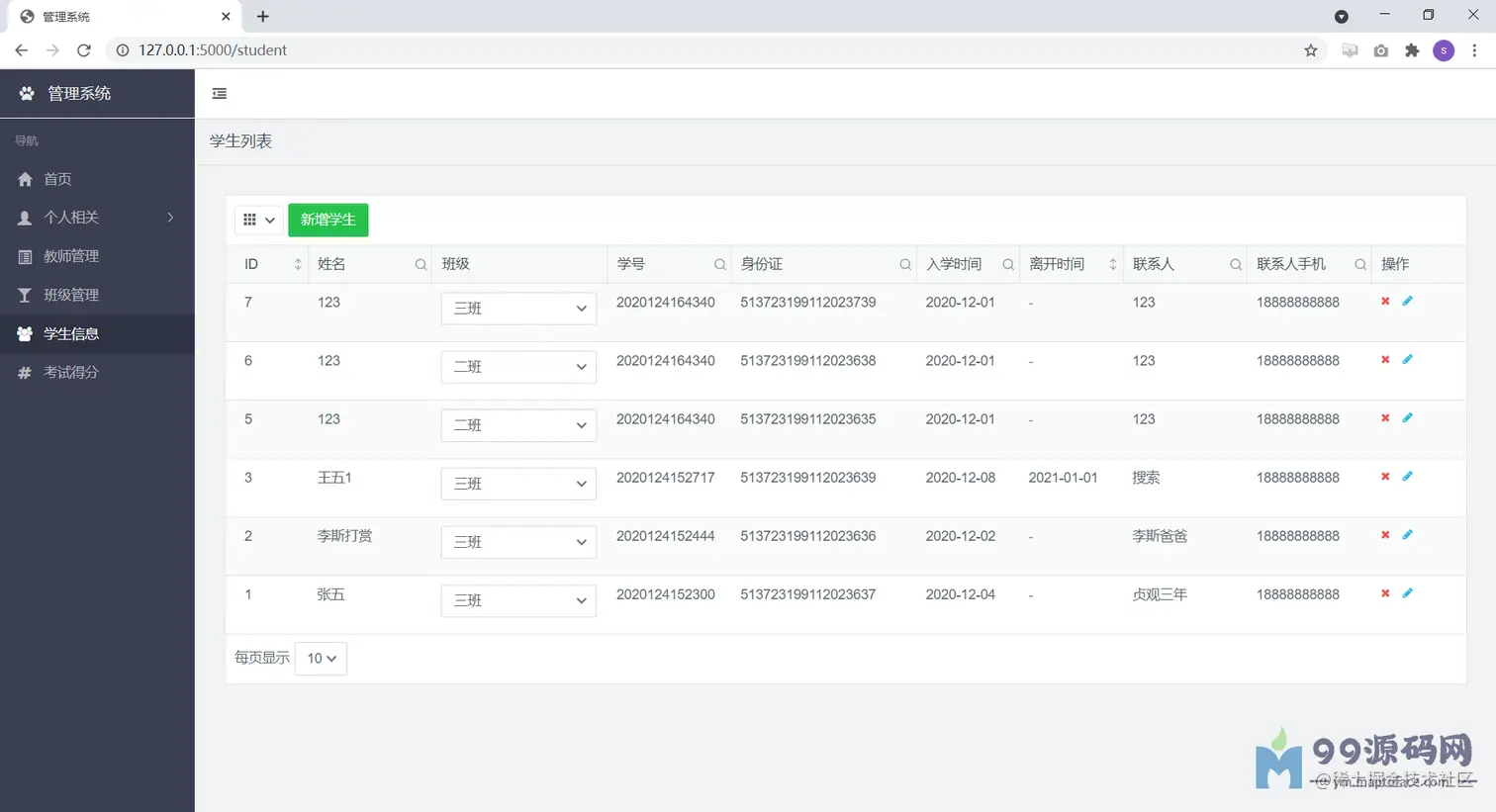Edit student row with ID 5
The image size is (1496, 812).
(1407, 417)
